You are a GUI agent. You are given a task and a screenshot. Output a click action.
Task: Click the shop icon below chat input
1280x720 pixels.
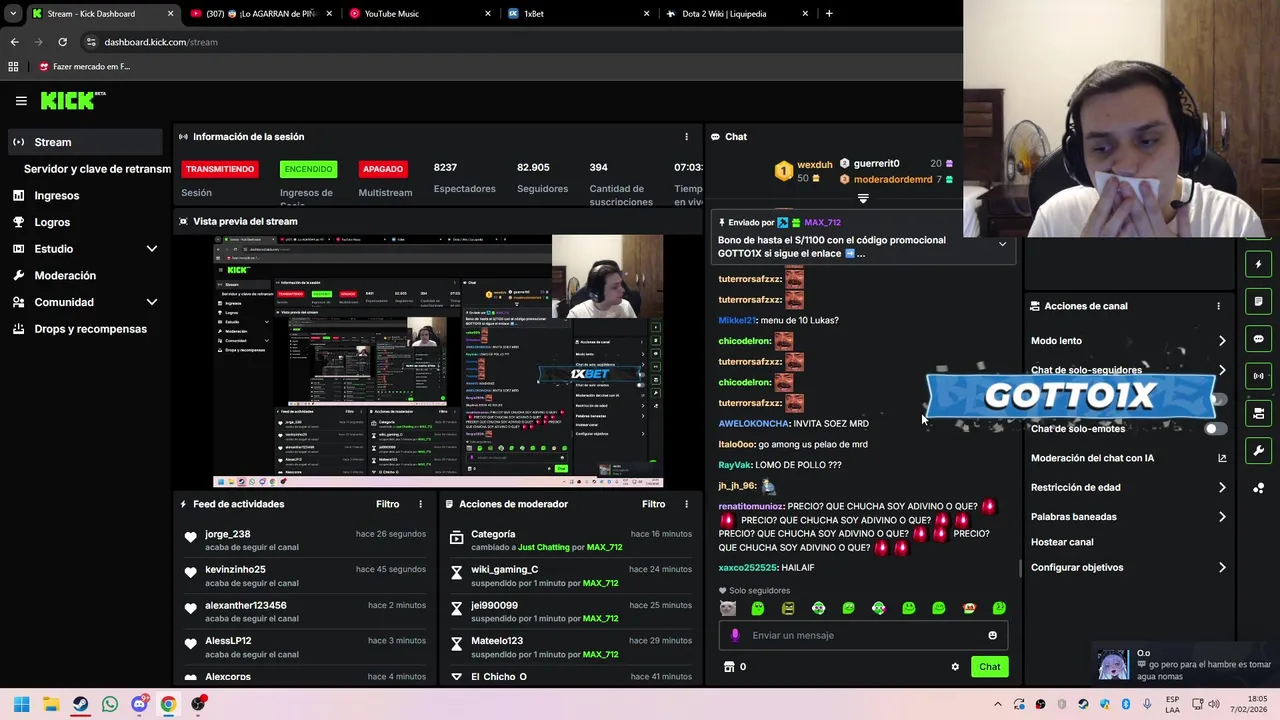(x=729, y=667)
